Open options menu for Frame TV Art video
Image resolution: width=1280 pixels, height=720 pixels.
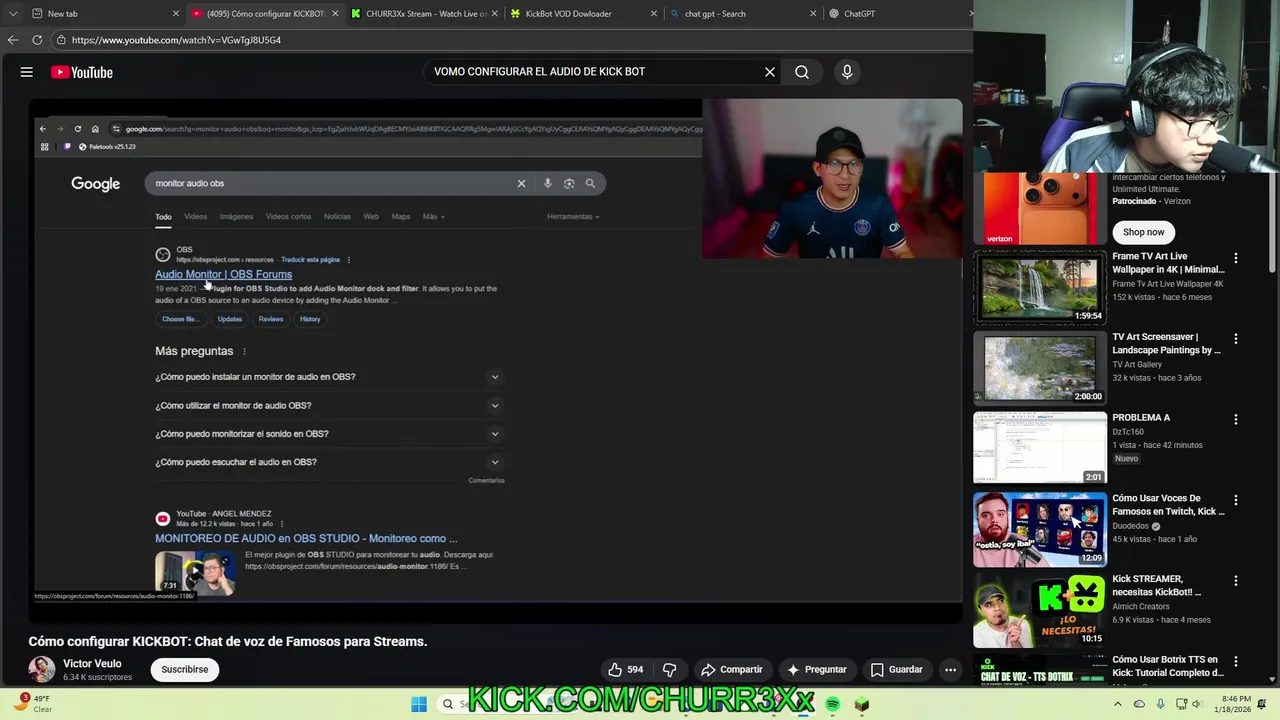click(x=1236, y=258)
